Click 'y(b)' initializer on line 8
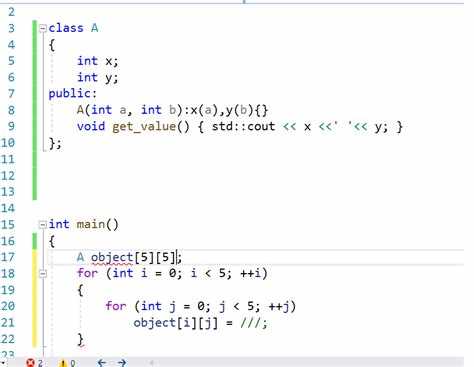 pyautogui.click(x=239, y=110)
